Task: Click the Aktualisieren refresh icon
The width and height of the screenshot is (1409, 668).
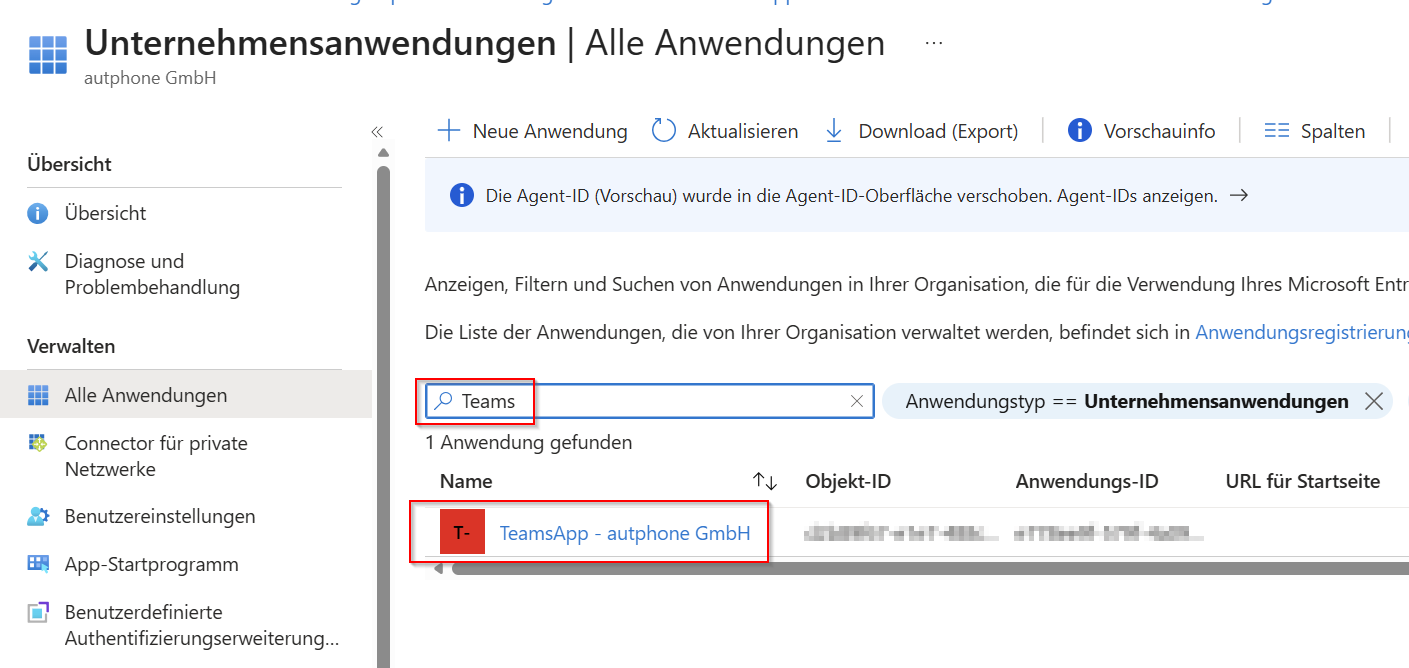Action: (x=663, y=130)
